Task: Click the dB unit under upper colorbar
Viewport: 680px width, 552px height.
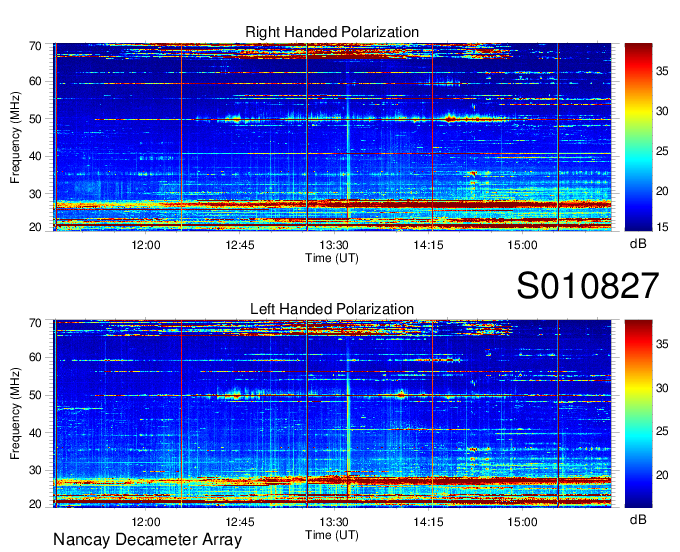Action: [638, 244]
